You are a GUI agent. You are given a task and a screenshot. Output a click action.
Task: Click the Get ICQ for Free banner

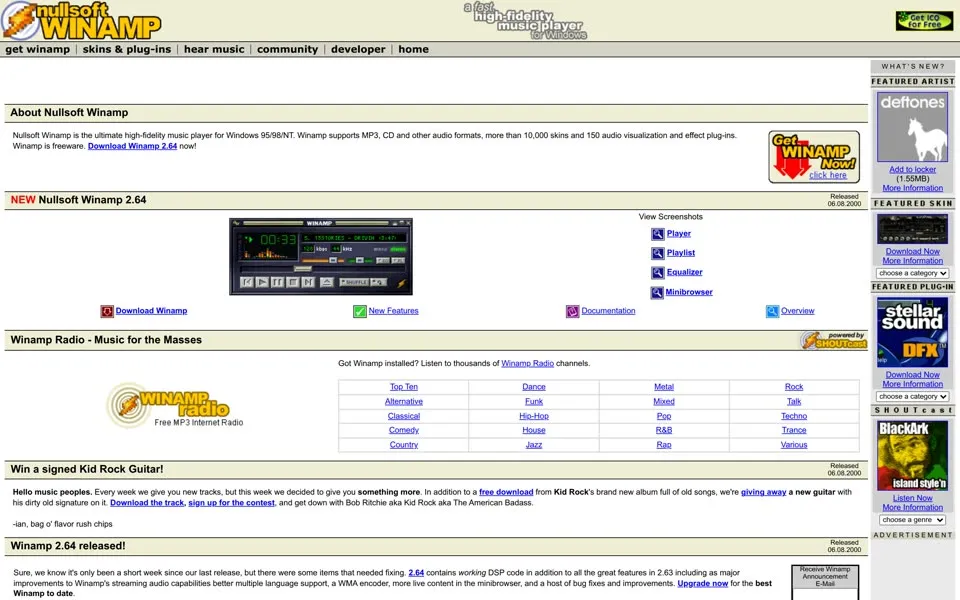pyautogui.click(x=924, y=21)
